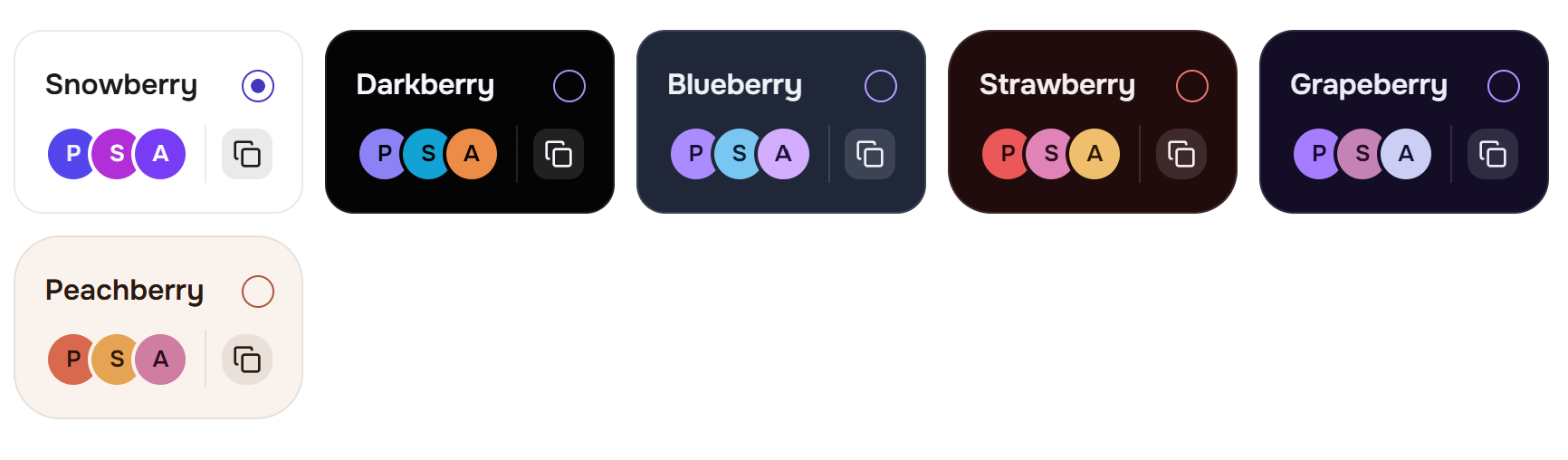Click Darkberry's orange A accent swatch

click(472, 154)
